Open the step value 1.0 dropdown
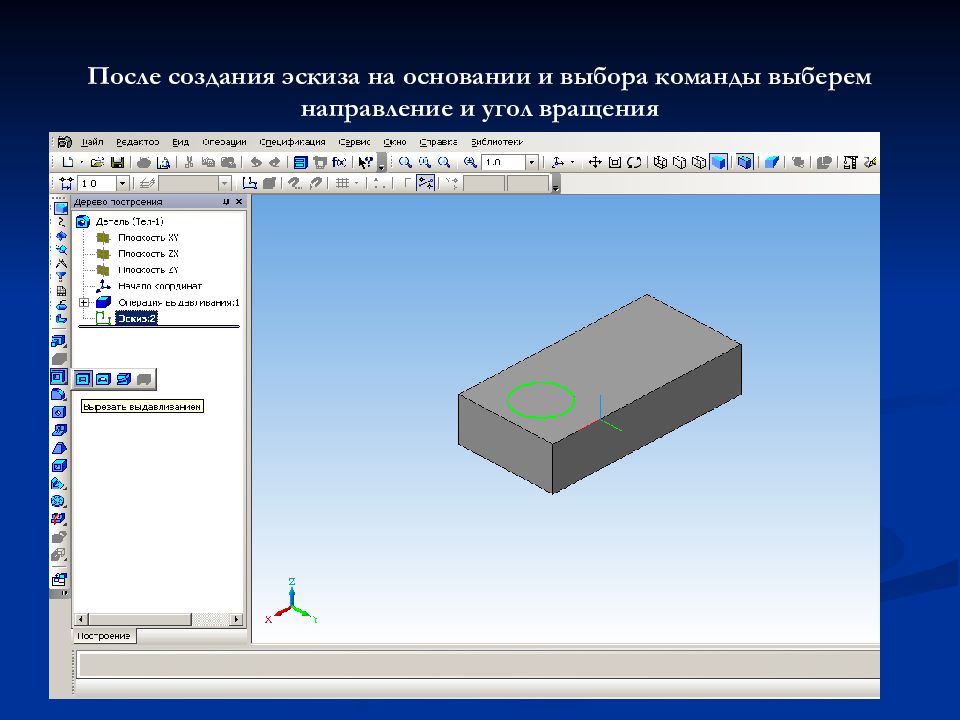Image resolution: width=960 pixels, height=720 pixels. pyautogui.click(x=122, y=183)
